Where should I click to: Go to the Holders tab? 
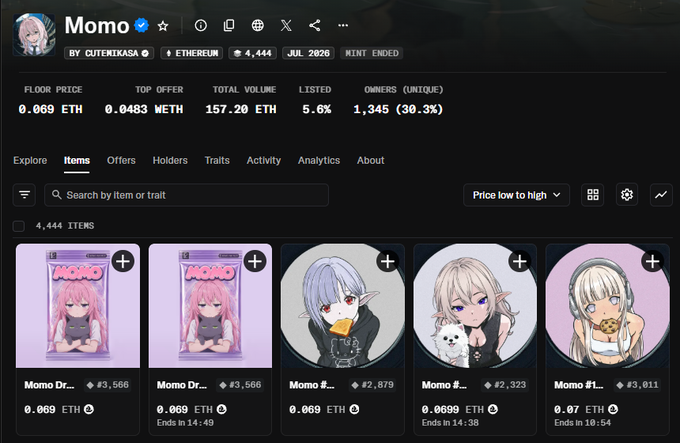pyautogui.click(x=170, y=160)
